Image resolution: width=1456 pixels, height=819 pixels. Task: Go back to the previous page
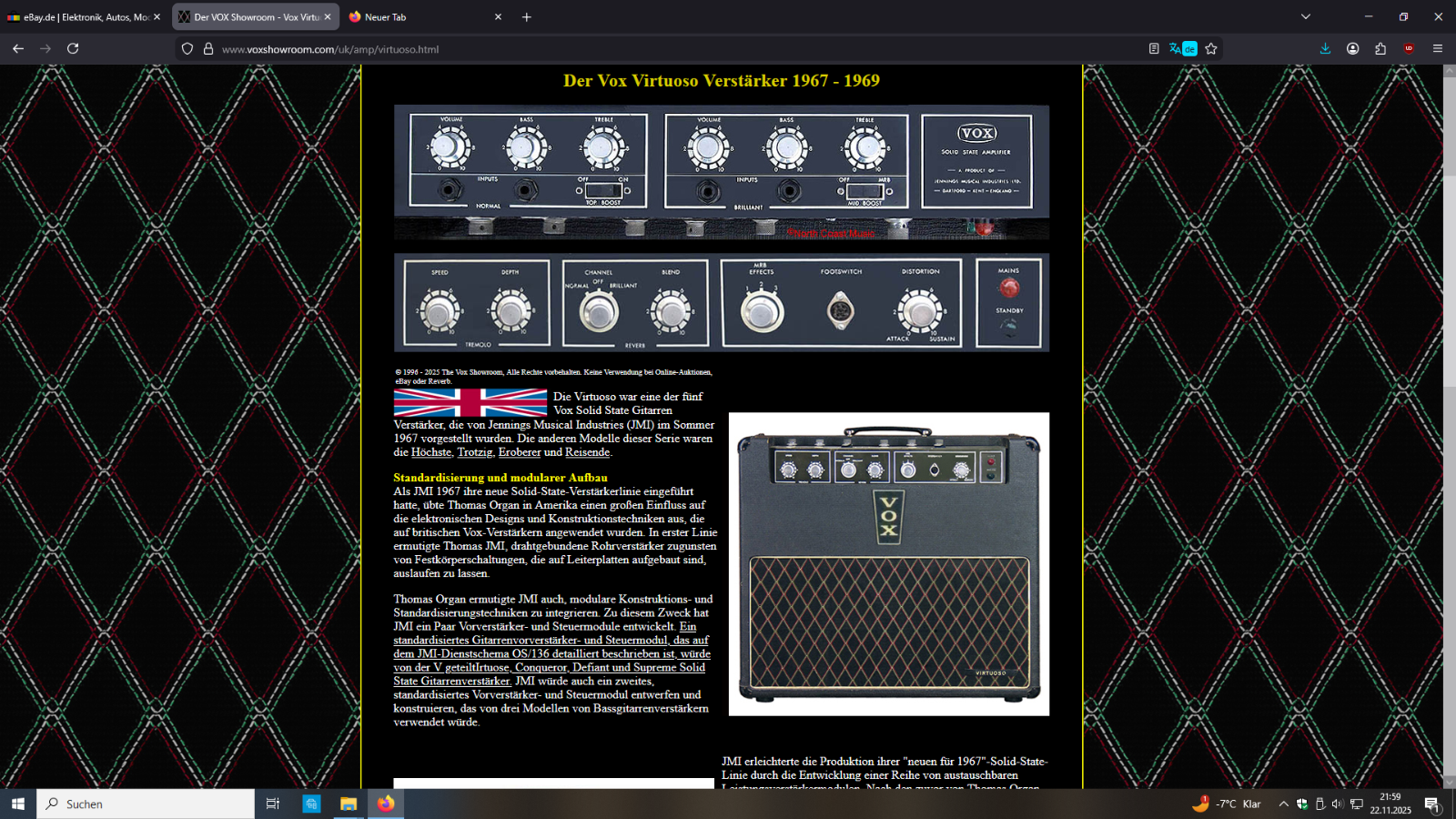click(18, 49)
